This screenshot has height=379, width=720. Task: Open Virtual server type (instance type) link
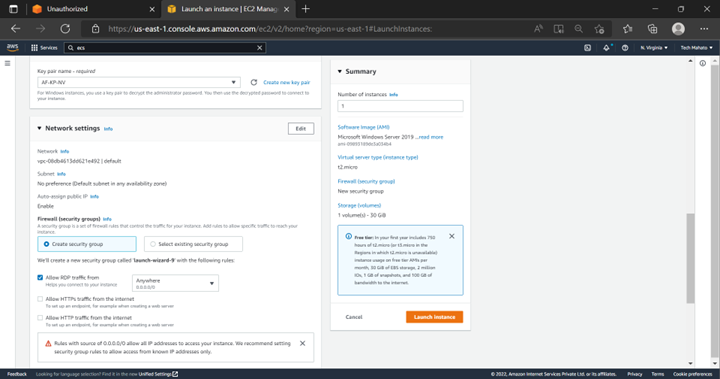click(x=378, y=157)
